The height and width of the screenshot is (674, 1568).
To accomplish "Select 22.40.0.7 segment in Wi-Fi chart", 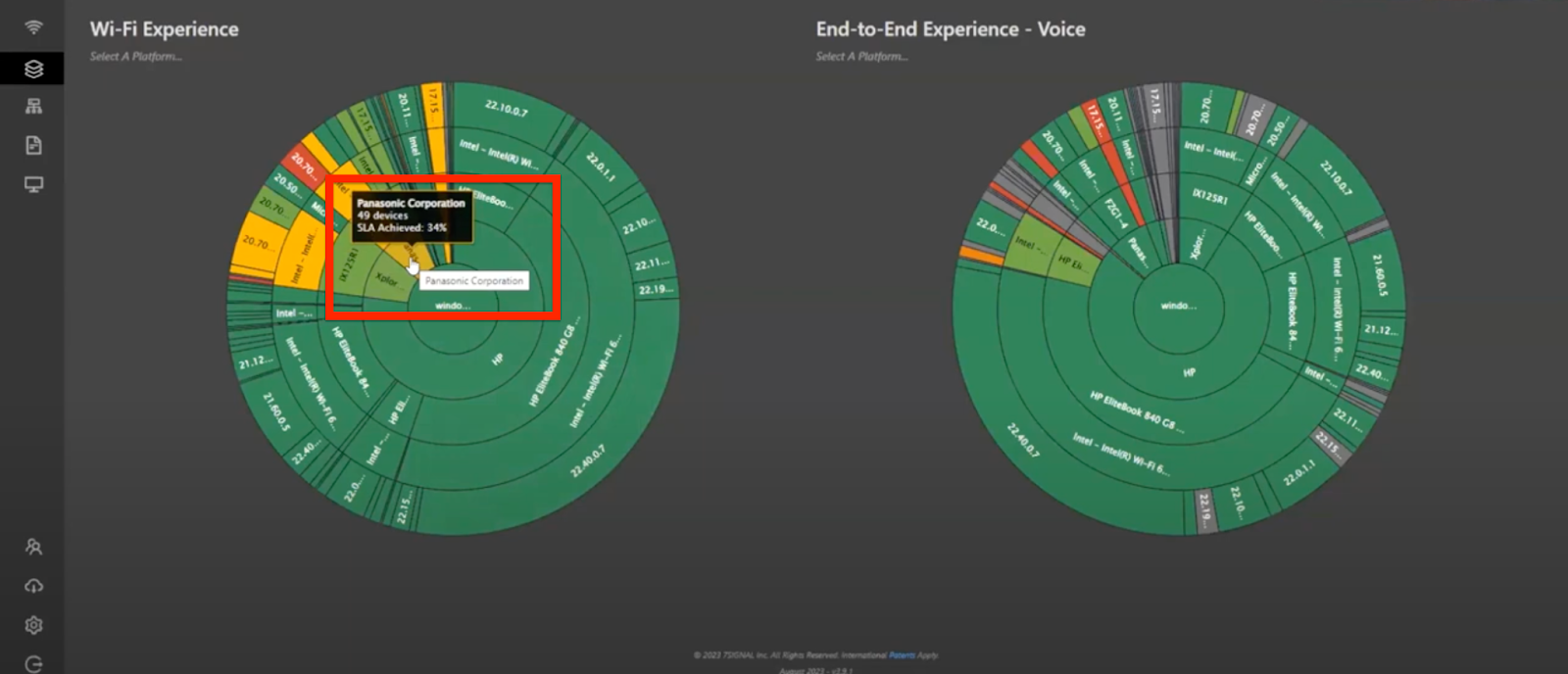I will tap(588, 460).
